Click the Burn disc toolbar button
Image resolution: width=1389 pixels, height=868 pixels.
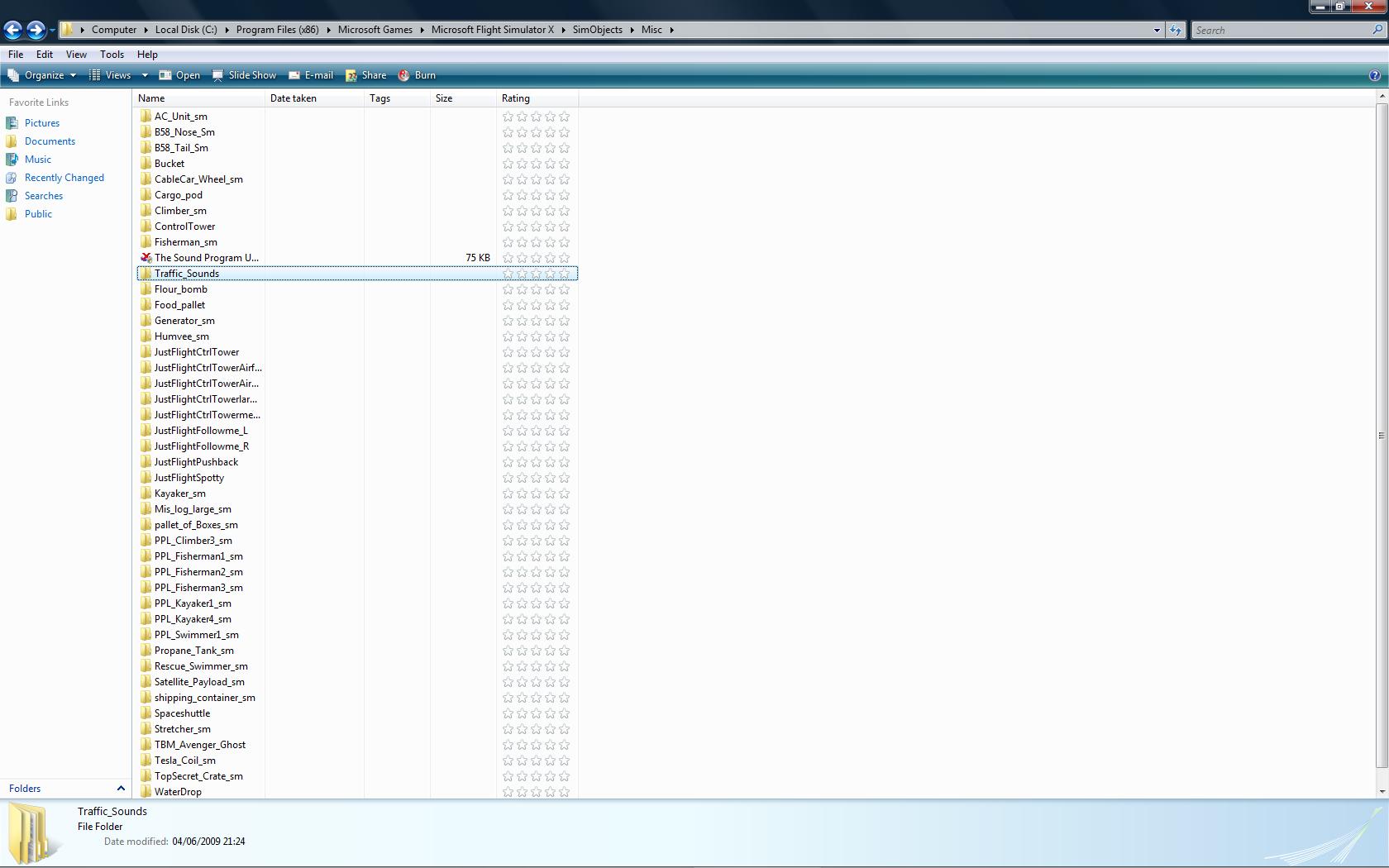click(x=417, y=75)
